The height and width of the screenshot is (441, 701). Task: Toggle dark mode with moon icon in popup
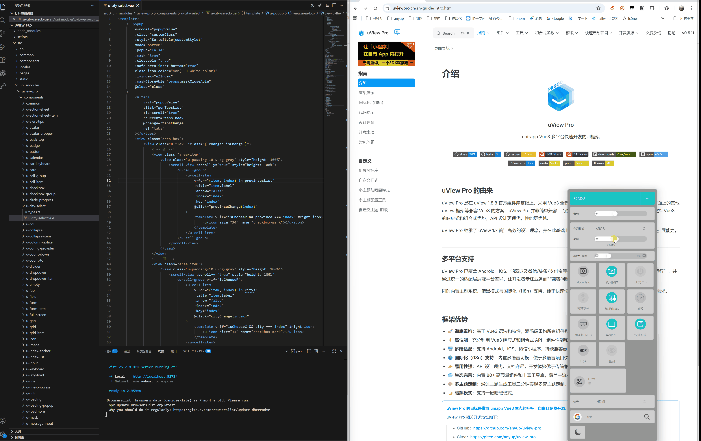click(578, 432)
